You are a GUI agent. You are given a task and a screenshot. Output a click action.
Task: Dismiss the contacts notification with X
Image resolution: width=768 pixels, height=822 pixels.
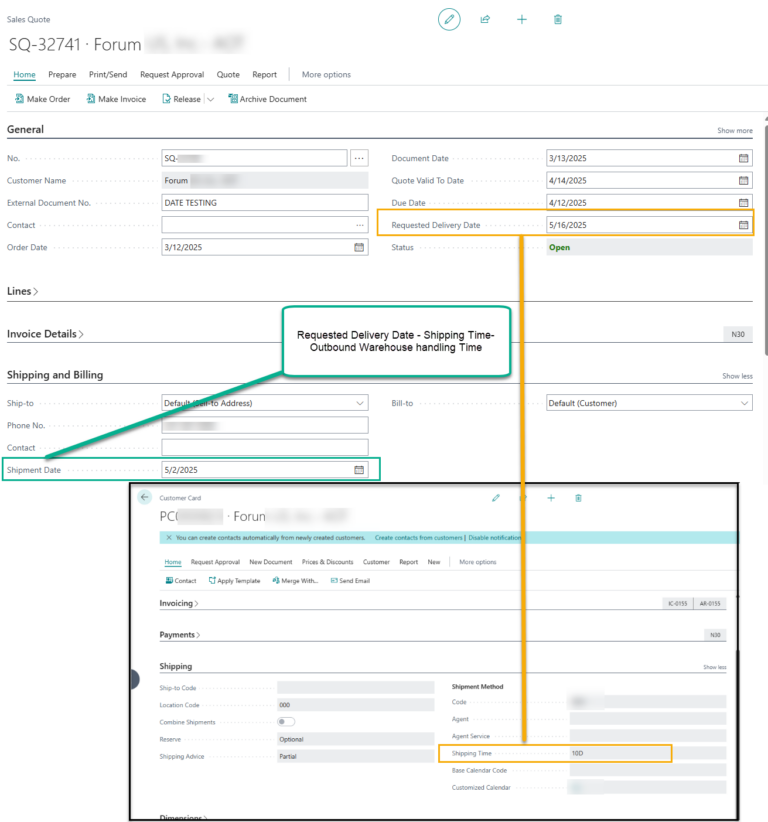168,538
